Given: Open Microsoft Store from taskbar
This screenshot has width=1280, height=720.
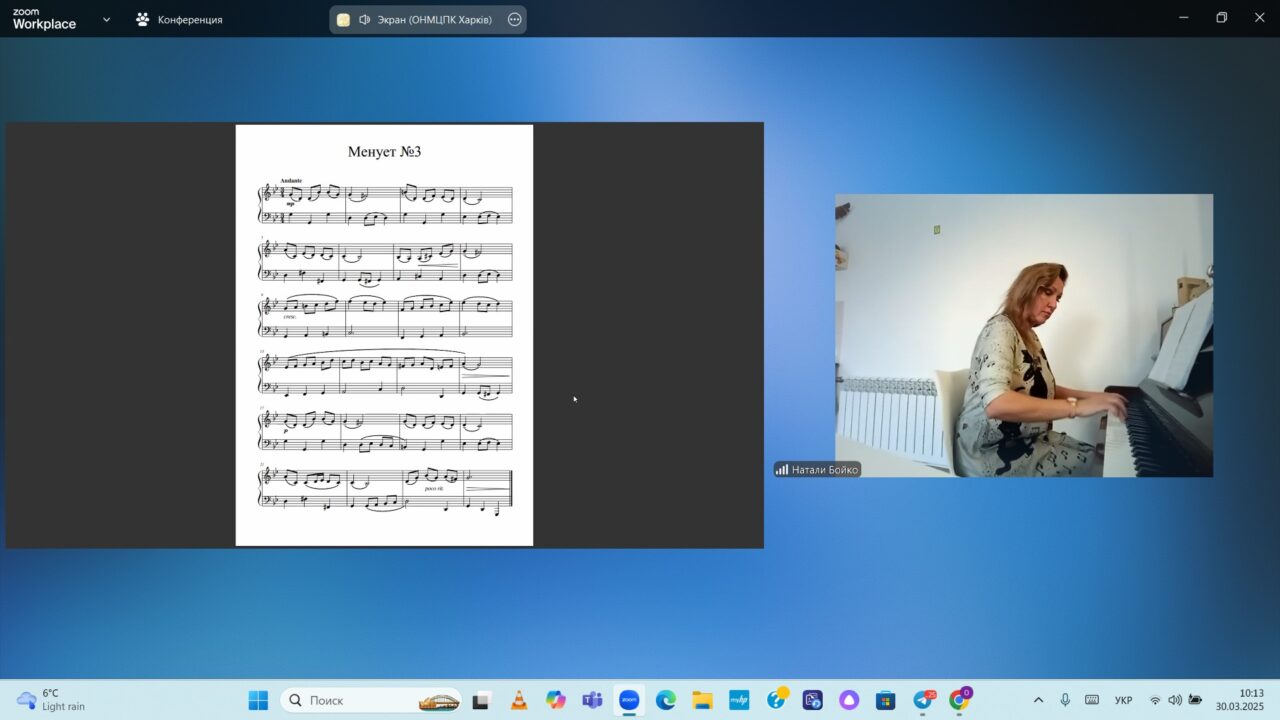Looking at the screenshot, I should (885, 700).
